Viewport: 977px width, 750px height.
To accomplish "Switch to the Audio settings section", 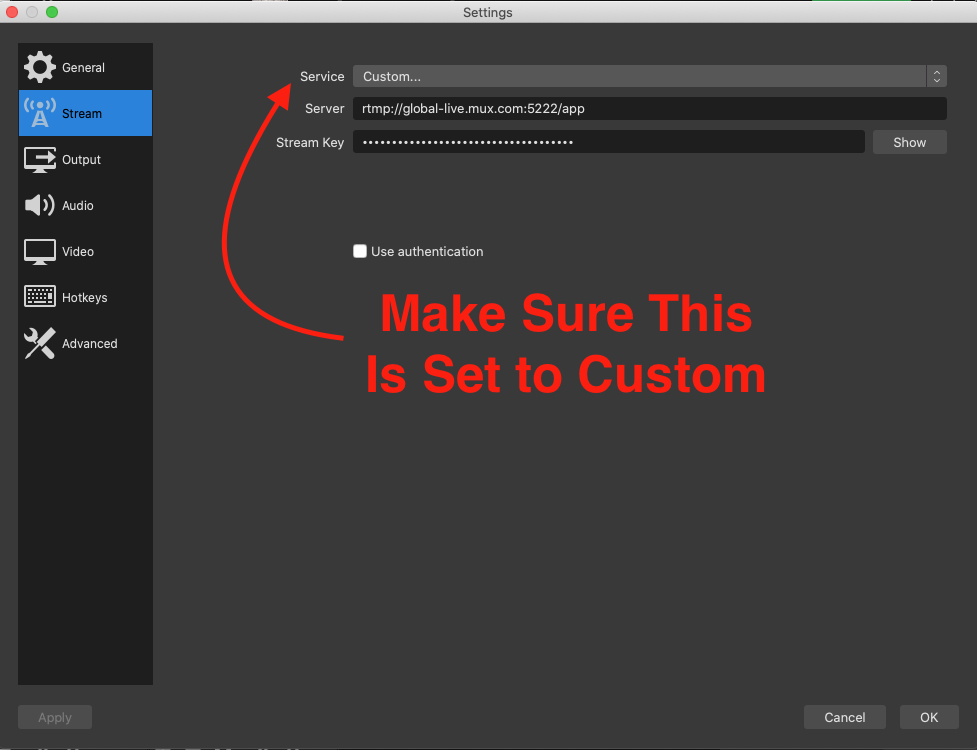I will pos(85,205).
